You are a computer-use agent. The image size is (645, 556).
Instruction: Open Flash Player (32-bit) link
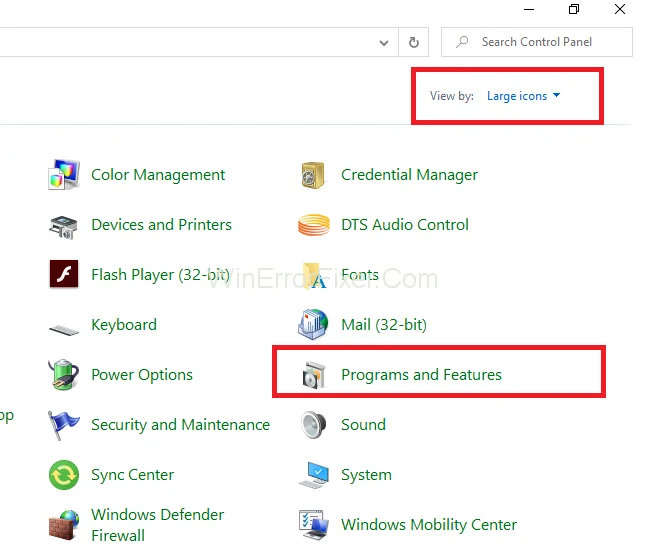click(160, 275)
